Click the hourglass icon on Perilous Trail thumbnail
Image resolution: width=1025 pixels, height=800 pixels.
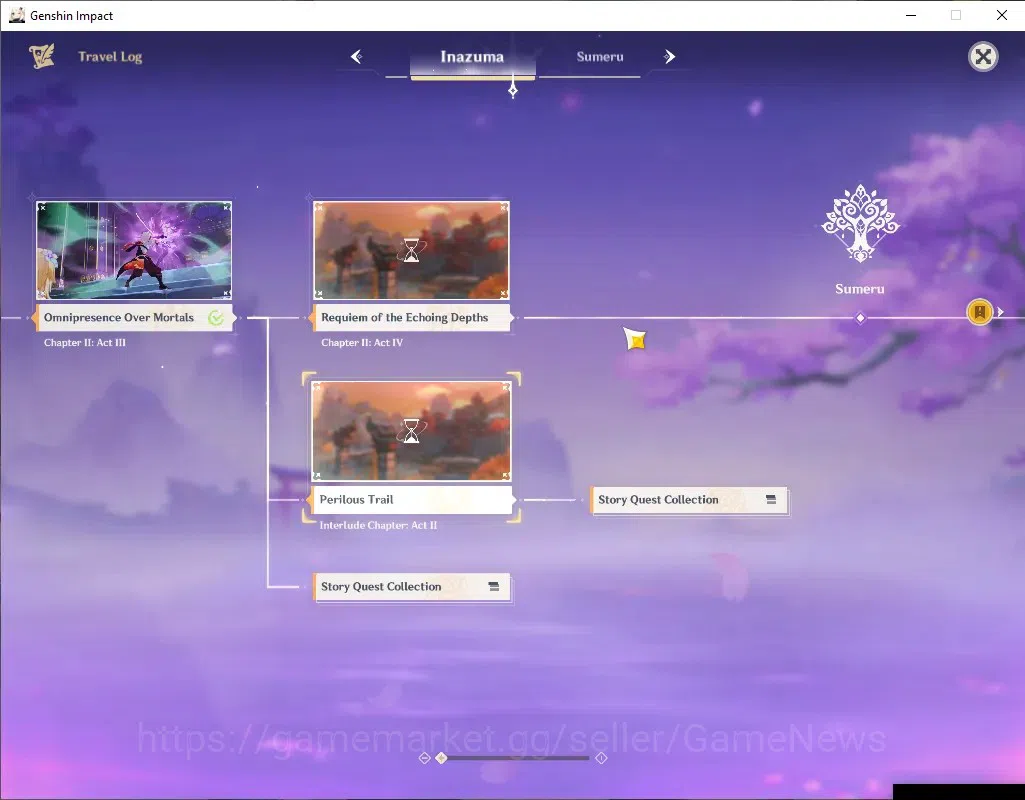tap(411, 431)
